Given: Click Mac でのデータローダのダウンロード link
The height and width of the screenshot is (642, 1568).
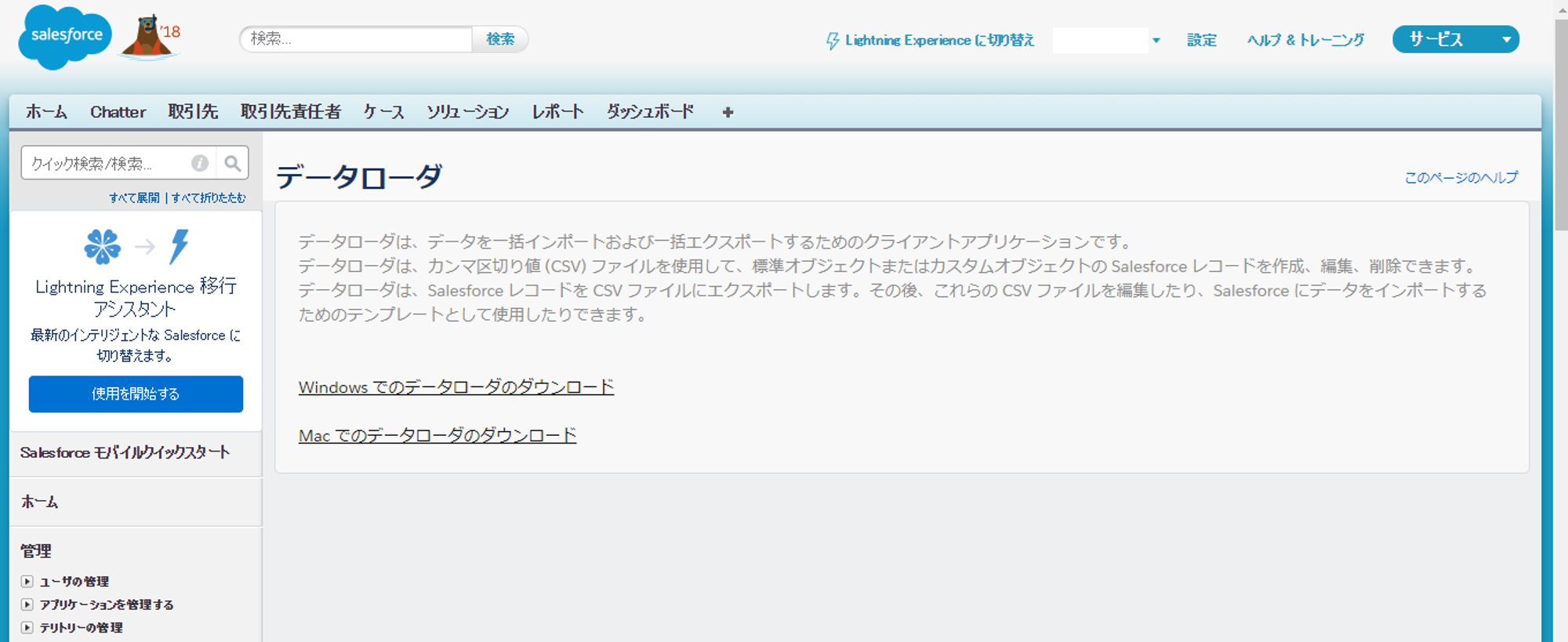Looking at the screenshot, I should coord(437,436).
